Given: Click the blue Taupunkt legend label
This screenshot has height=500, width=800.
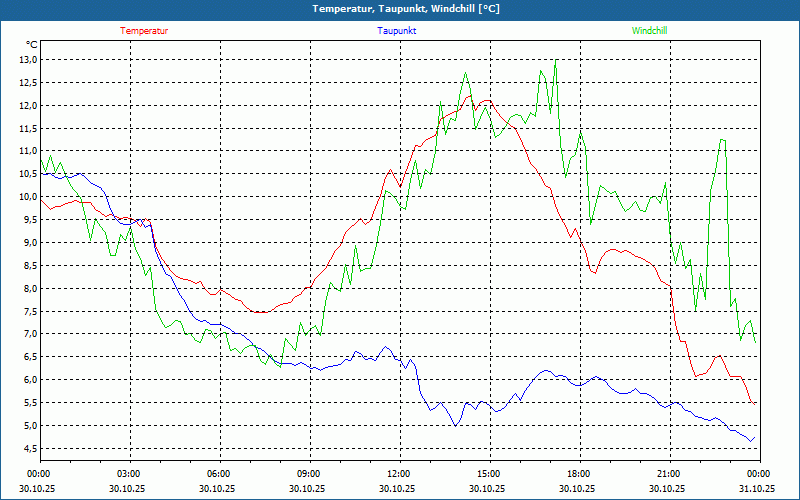Looking at the screenshot, I should click(x=397, y=31).
